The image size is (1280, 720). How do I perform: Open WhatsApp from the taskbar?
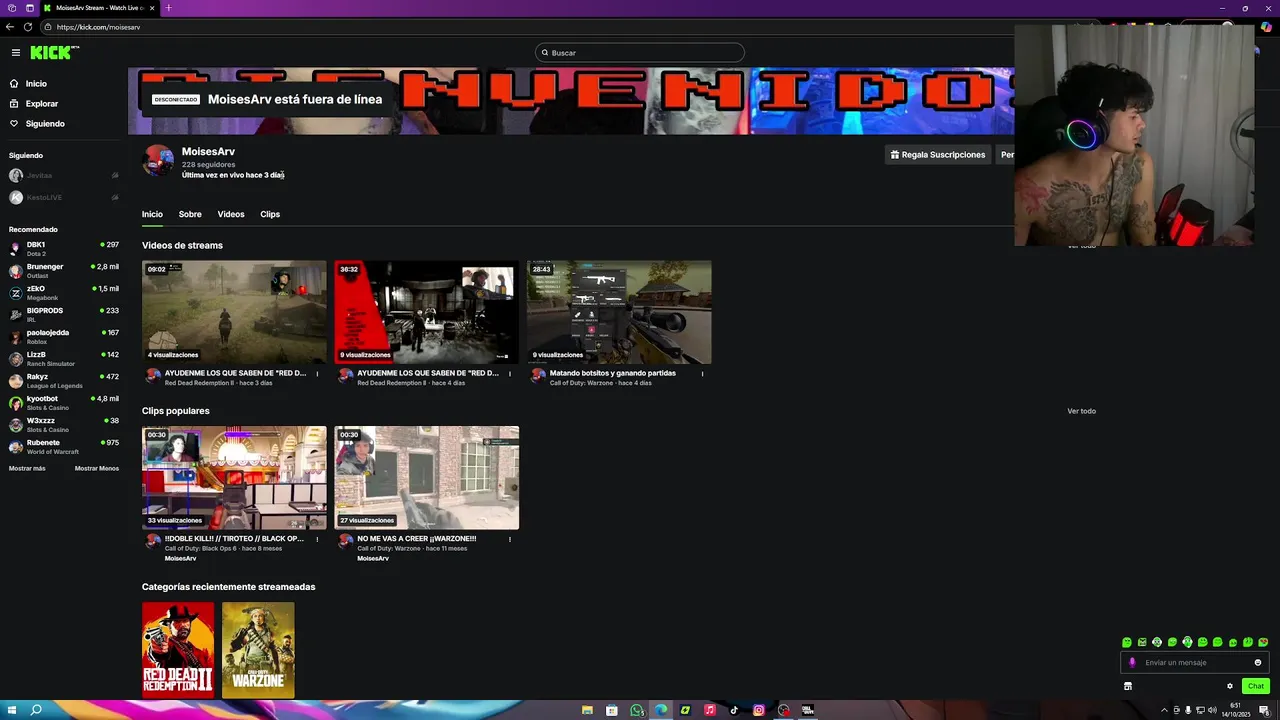(x=637, y=710)
